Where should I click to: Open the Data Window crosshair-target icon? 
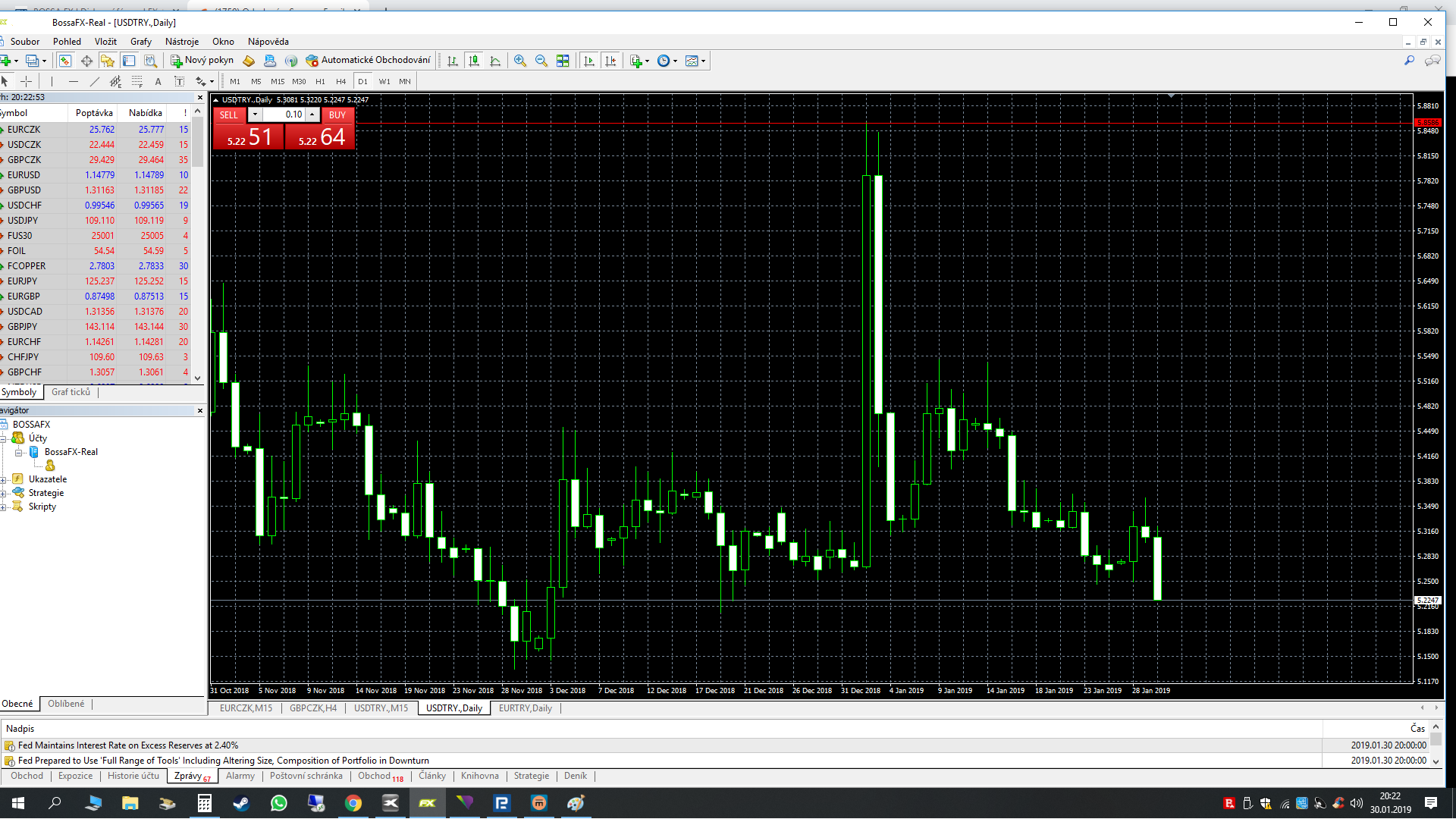[x=86, y=61]
